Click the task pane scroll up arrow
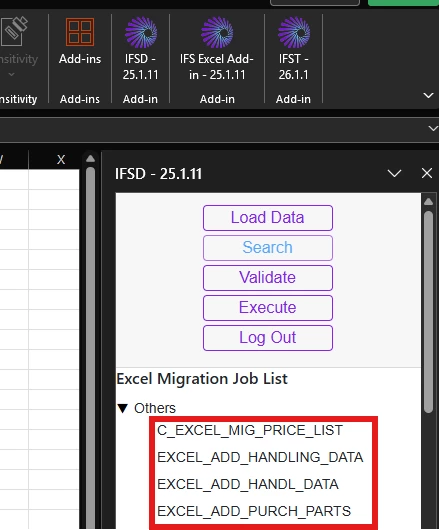This screenshot has height=530, width=439. tap(428, 202)
